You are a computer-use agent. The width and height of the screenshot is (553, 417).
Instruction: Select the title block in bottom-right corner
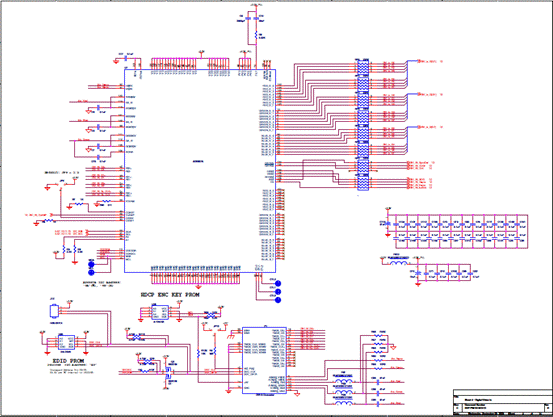coord(502,401)
